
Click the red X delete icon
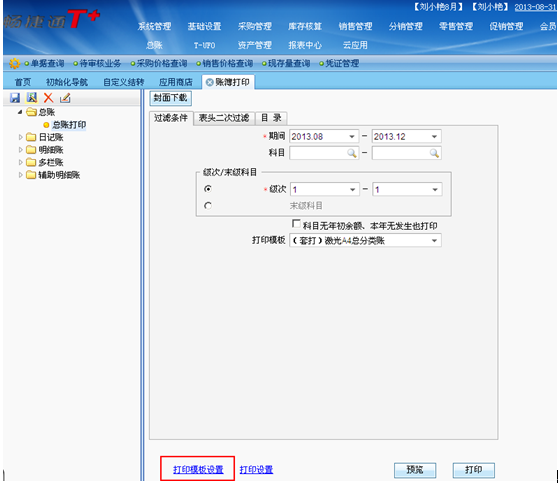pos(48,97)
